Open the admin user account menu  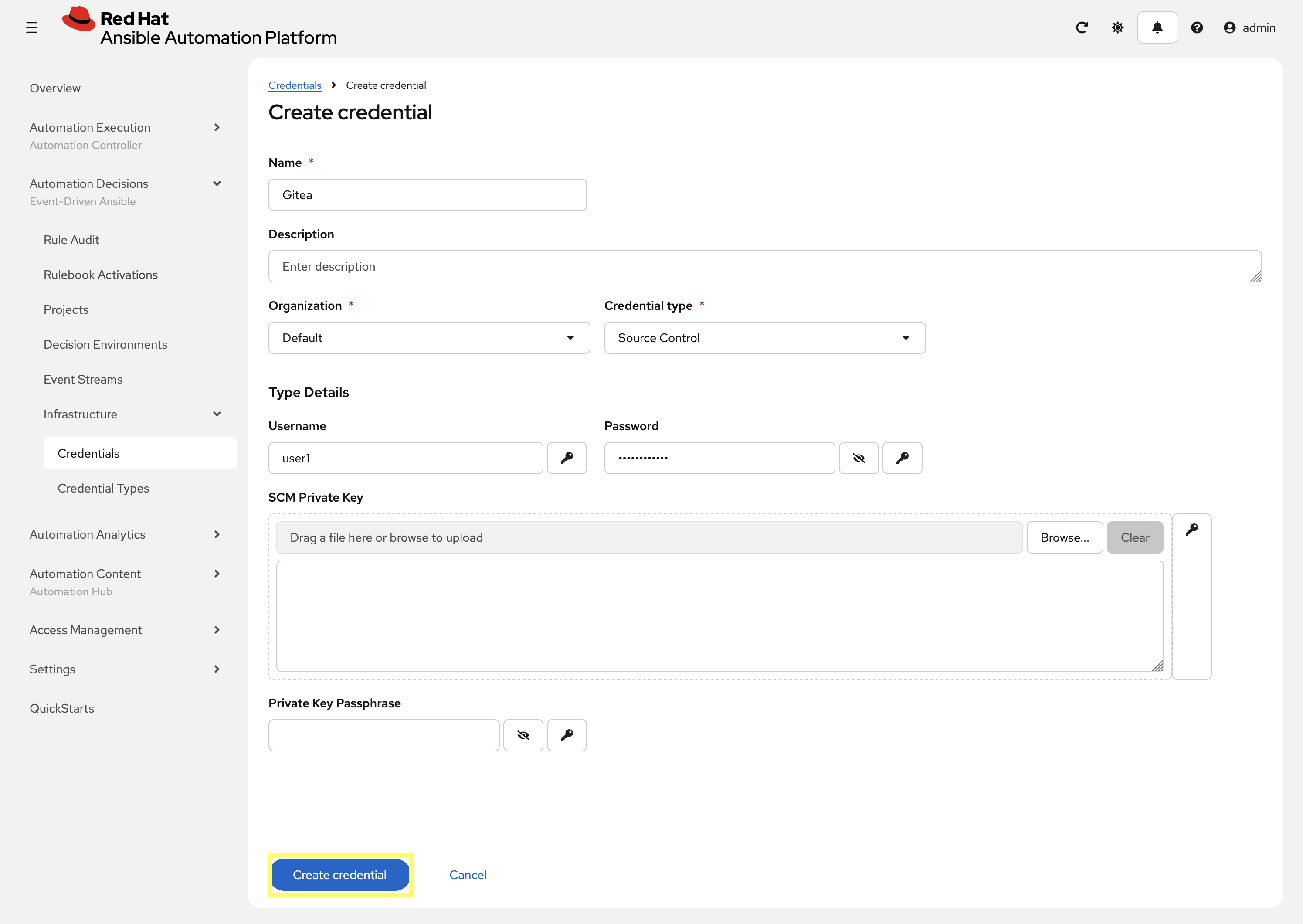pyautogui.click(x=1249, y=27)
